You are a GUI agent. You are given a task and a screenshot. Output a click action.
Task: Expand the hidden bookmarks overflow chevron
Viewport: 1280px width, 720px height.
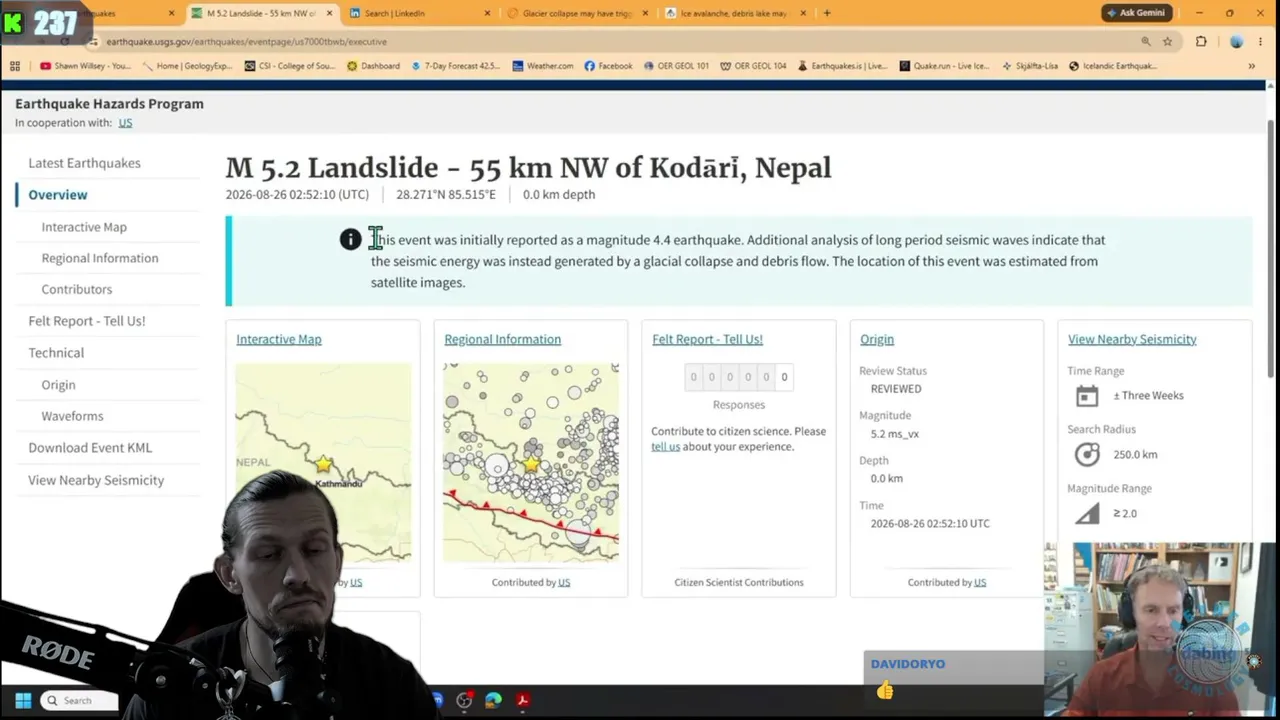click(x=1251, y=66)
